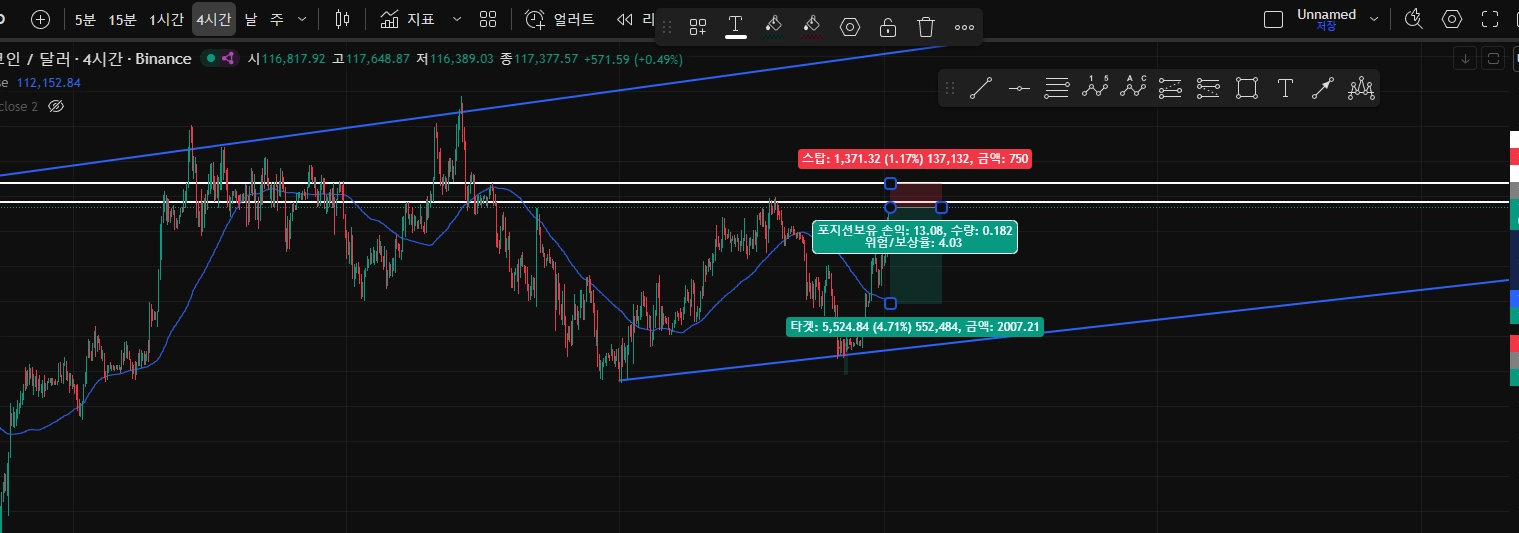Expand the favorite indicators dropdown next to 지표
Image resolution: width=1519 pixels, height=533 pixels.
click(457, 19)
